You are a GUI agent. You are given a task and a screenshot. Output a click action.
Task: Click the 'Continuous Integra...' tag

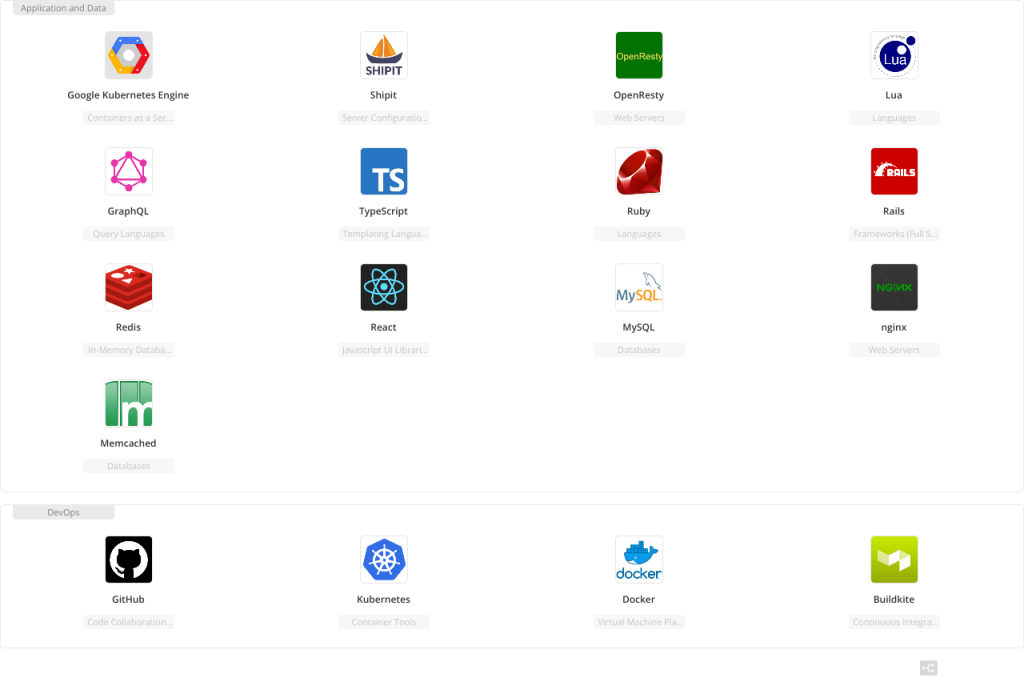894,622
